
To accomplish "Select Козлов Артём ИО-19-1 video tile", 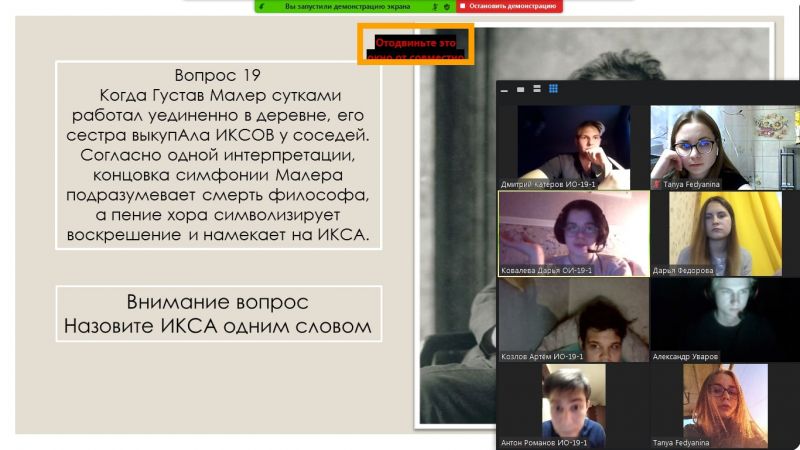I will [x=572, y=319].
